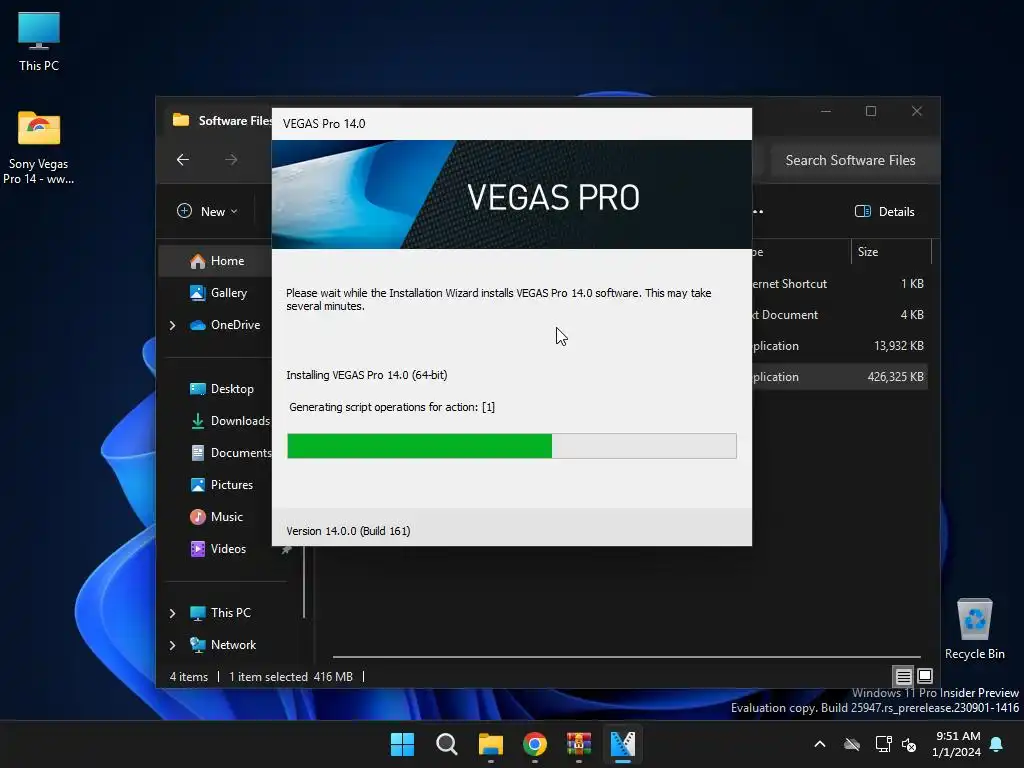Maximize the Software Files window
The height and width of the screenshot is (768, 1024).
(x=871, y=112)
